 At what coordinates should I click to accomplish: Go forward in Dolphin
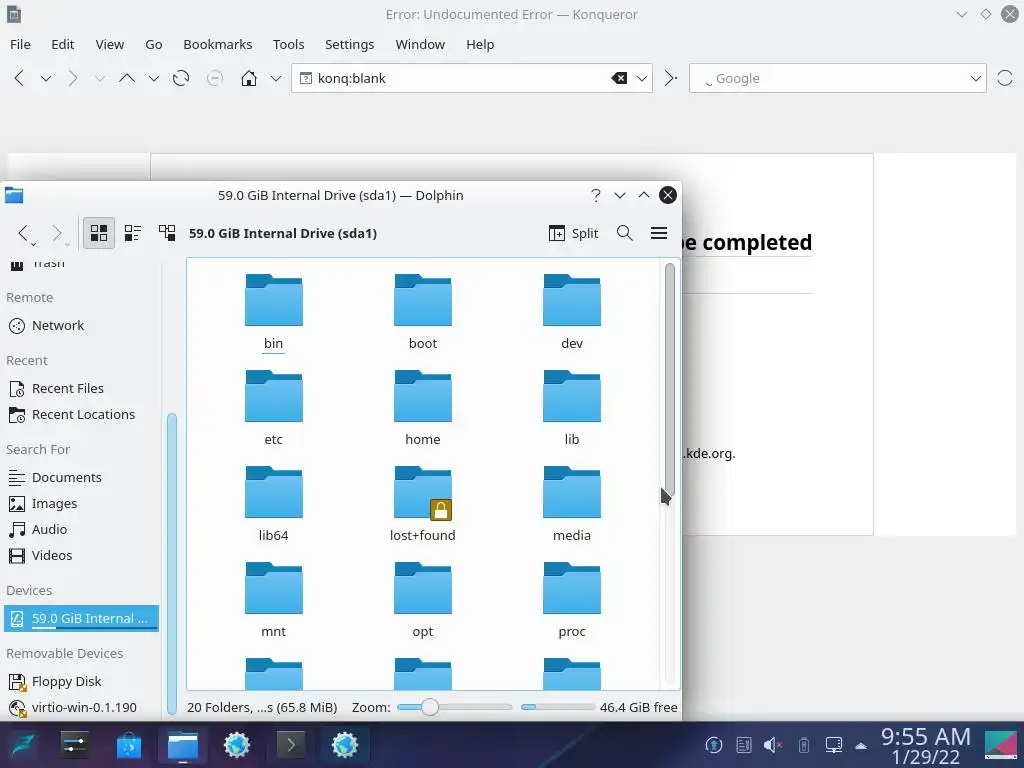(x=57, y=233)
